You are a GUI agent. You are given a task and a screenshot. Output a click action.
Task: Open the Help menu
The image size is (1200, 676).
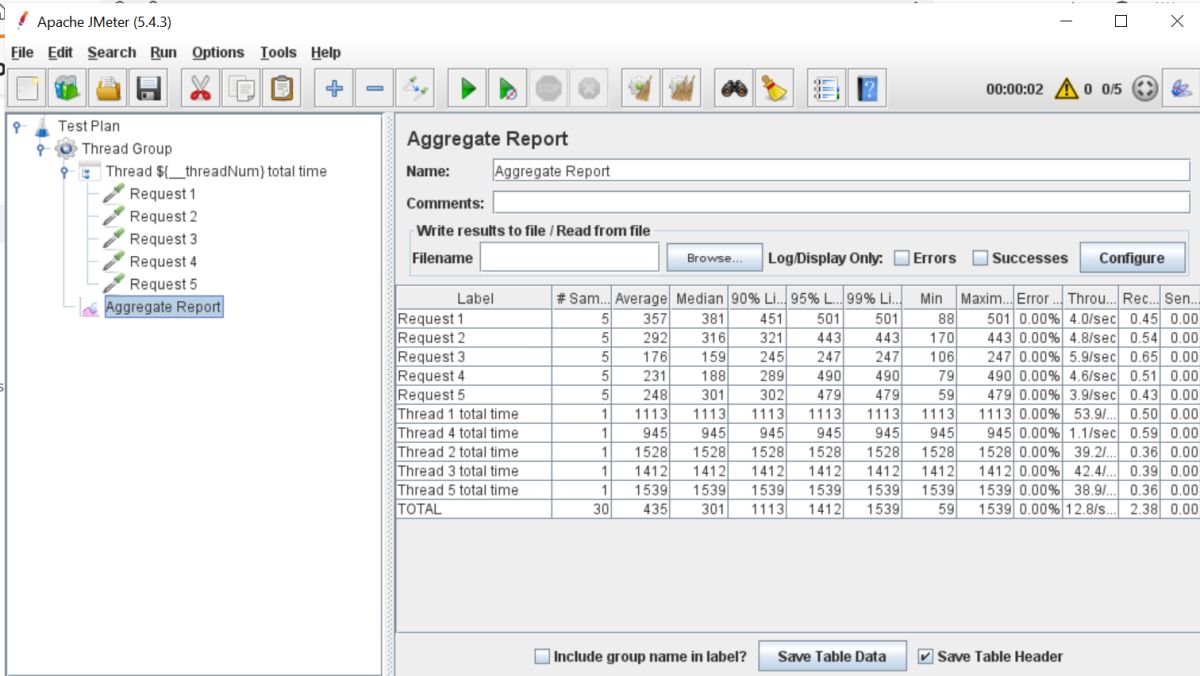pyautogui.click(x=326, y=53)
